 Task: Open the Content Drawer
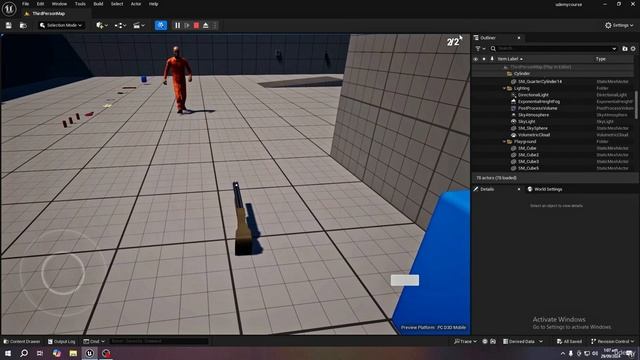(x=22, y=342)
